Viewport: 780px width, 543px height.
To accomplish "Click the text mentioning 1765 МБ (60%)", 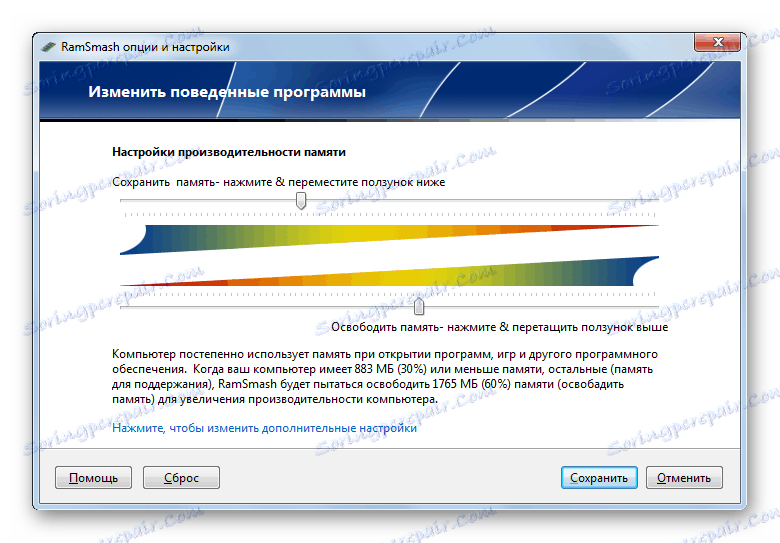I will 471,384.
